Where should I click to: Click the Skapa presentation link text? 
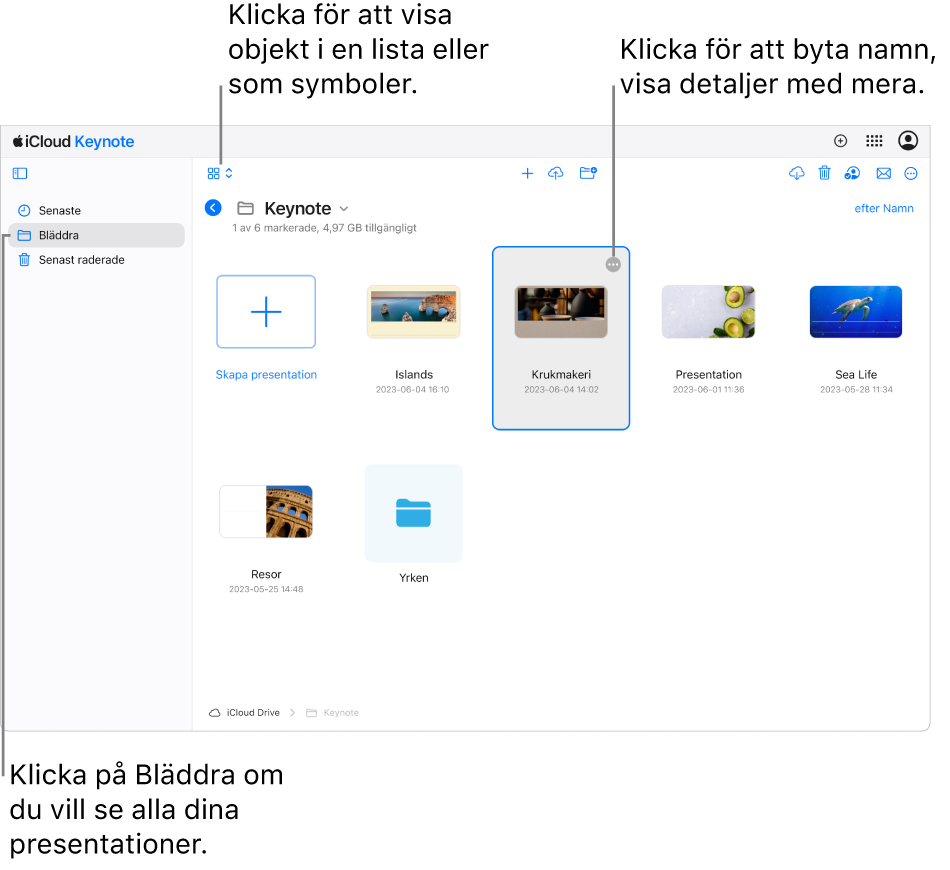click(266, 374)
